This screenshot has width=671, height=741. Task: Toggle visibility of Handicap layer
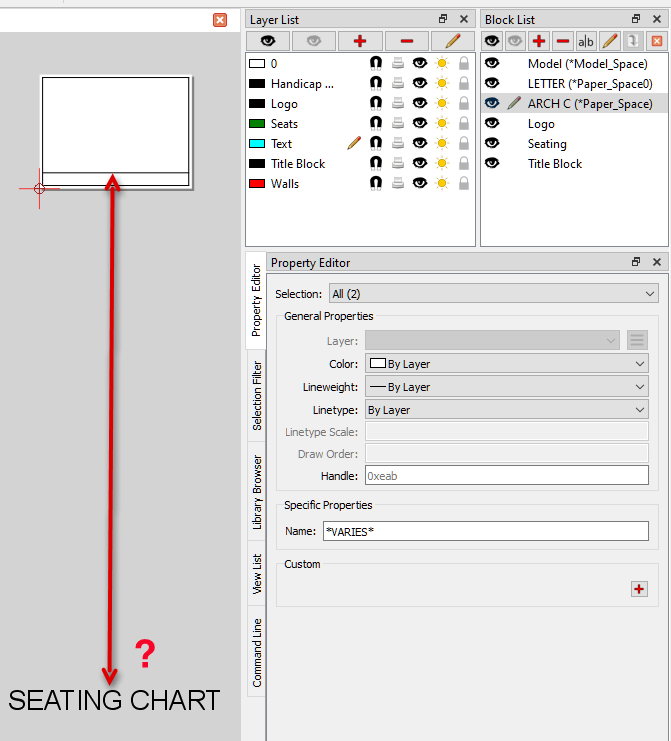(x=420, y=83)
